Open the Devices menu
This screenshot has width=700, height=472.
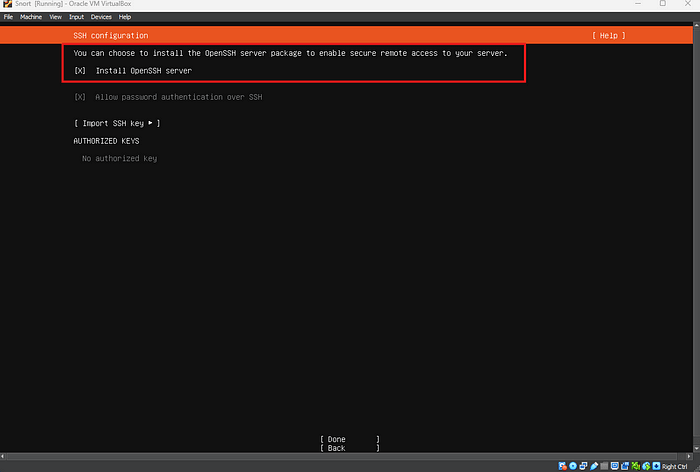click(x=101, y=17)
